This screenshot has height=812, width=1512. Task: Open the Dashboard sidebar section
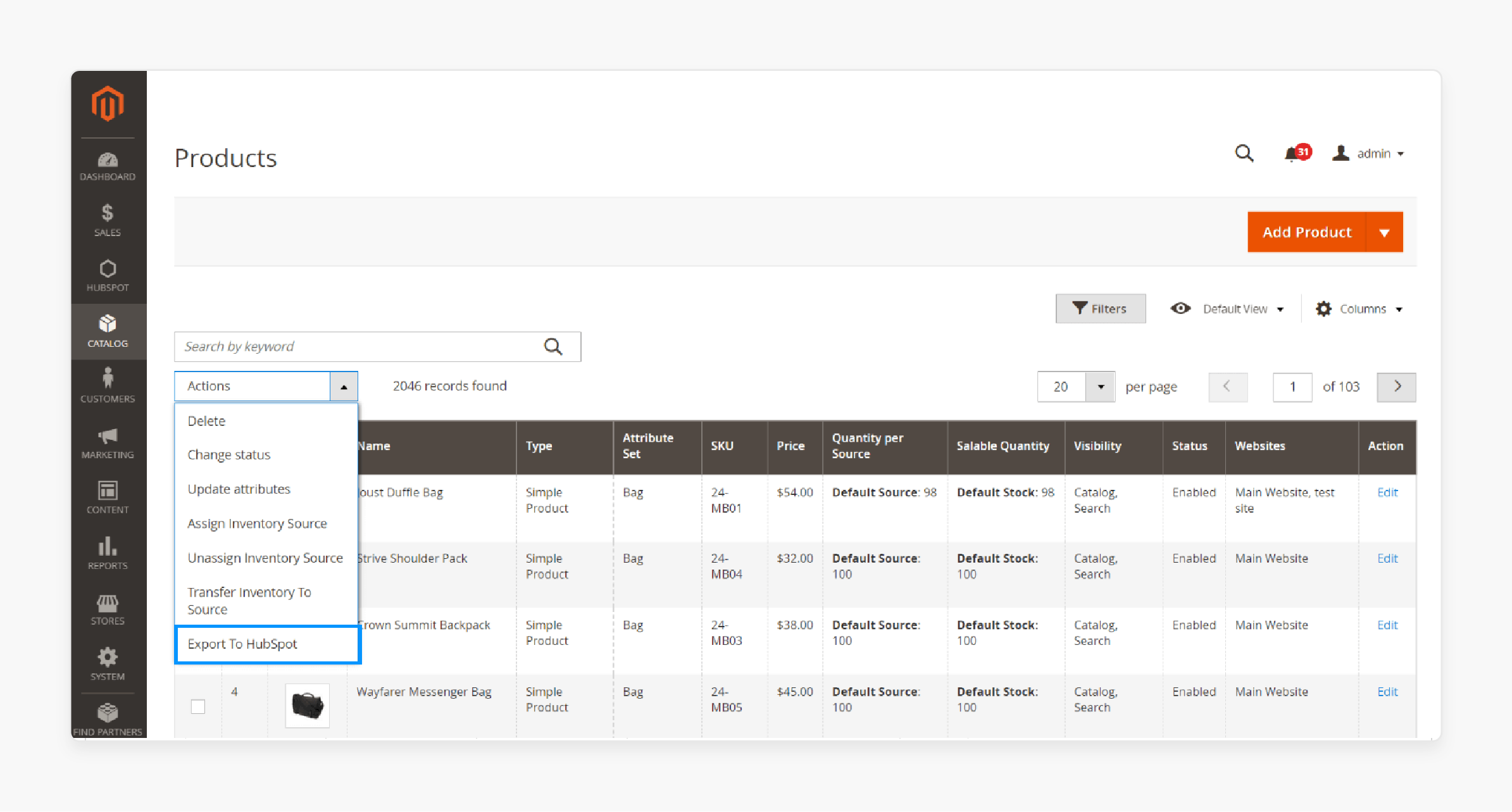[x=108, y=166]
